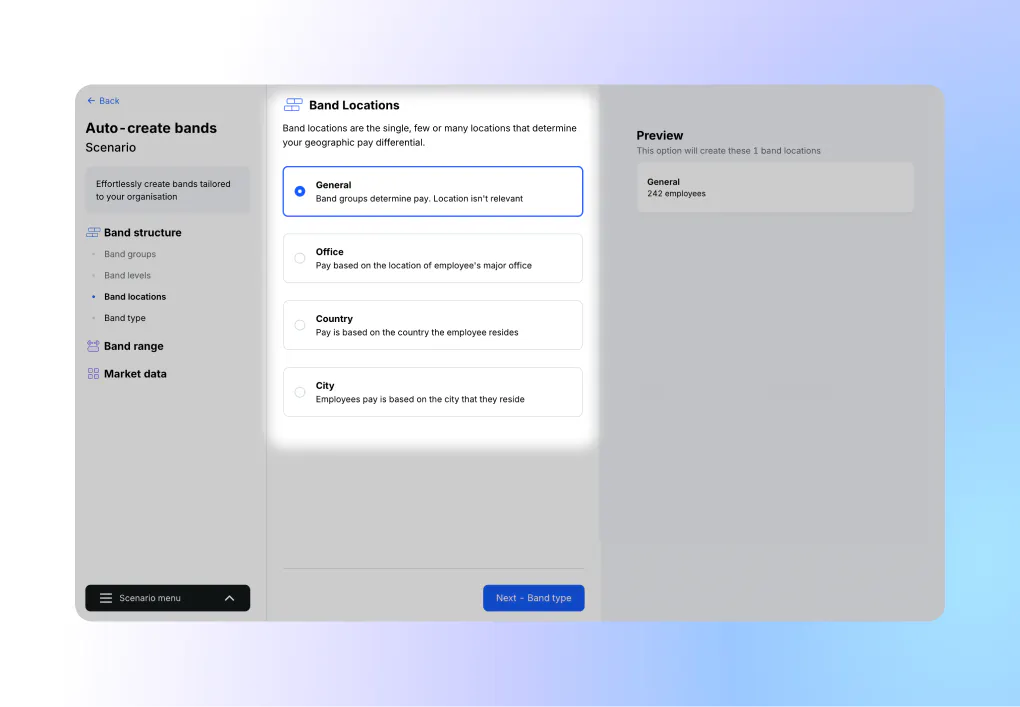Select the City option card
Viewport: 1020px width, 707px height.
pyautogui.click(x=432, y=391)
